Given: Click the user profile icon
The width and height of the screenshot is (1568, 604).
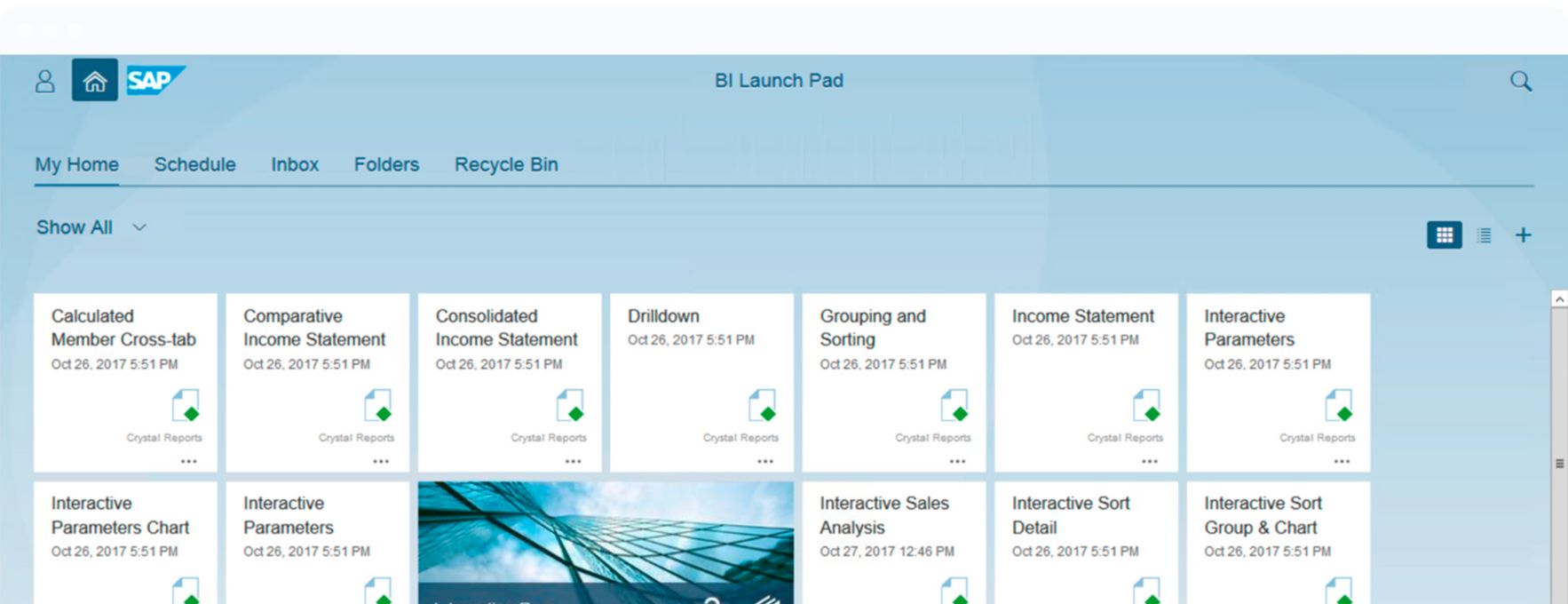Looking at the screenshot, I should pyautogui.click(x=44, y=81).
